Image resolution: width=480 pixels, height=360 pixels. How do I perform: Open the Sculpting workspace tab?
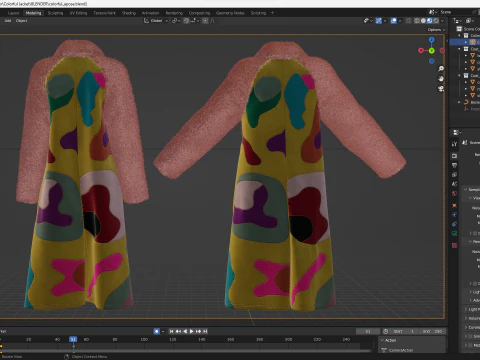55,13
